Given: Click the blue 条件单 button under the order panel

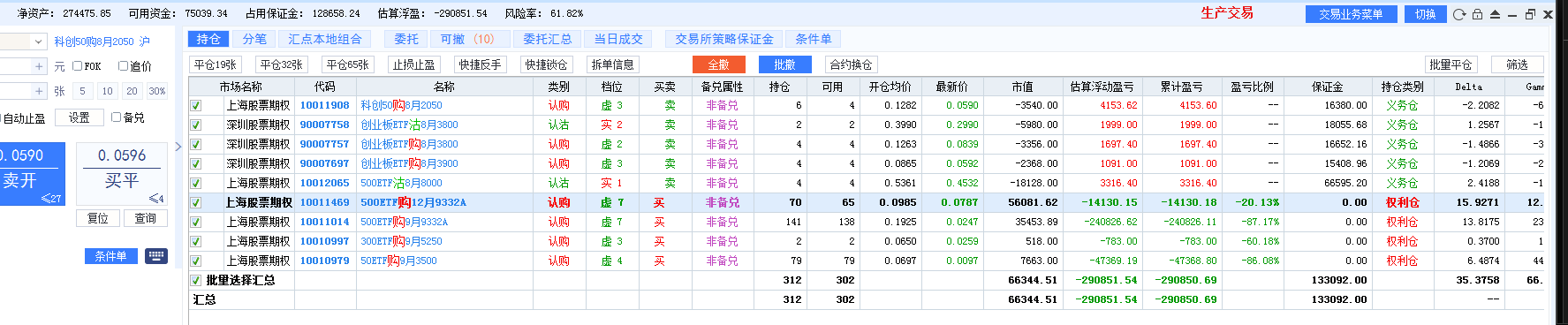Looking at the screenshot, I should coord(110,256).
